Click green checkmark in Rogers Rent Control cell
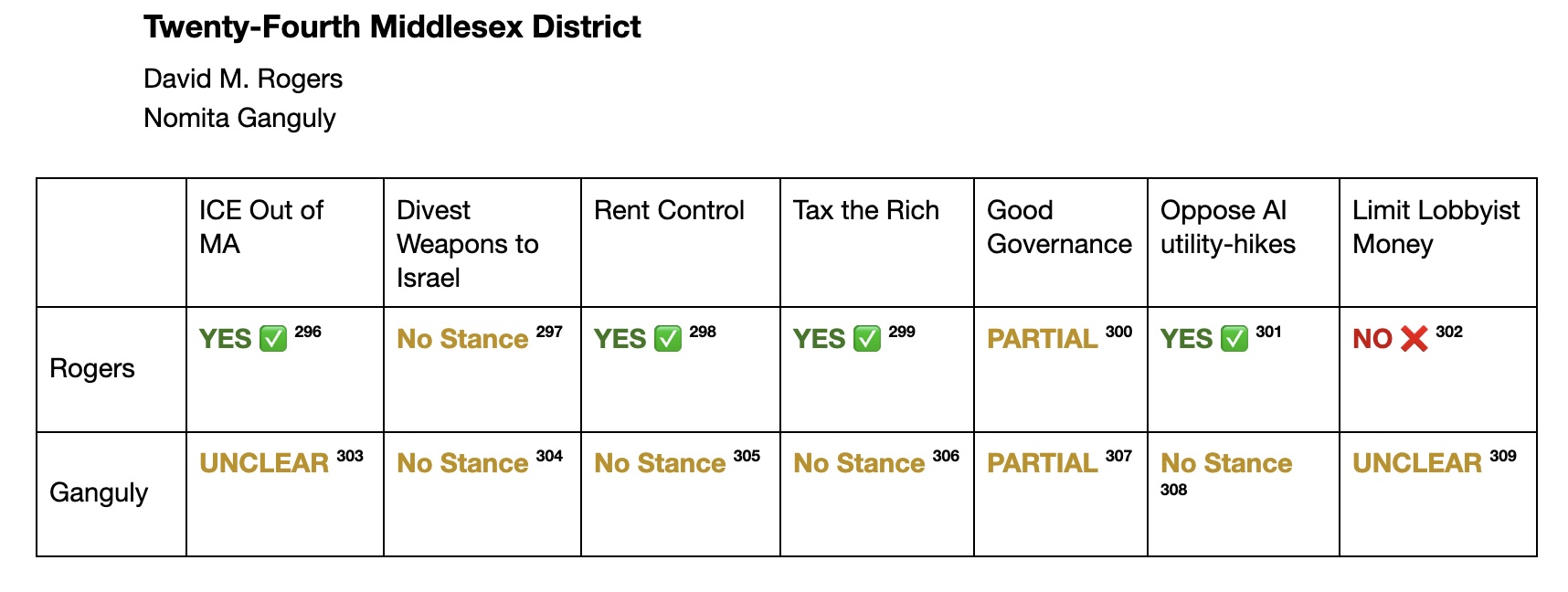 [x=668, y=338]
